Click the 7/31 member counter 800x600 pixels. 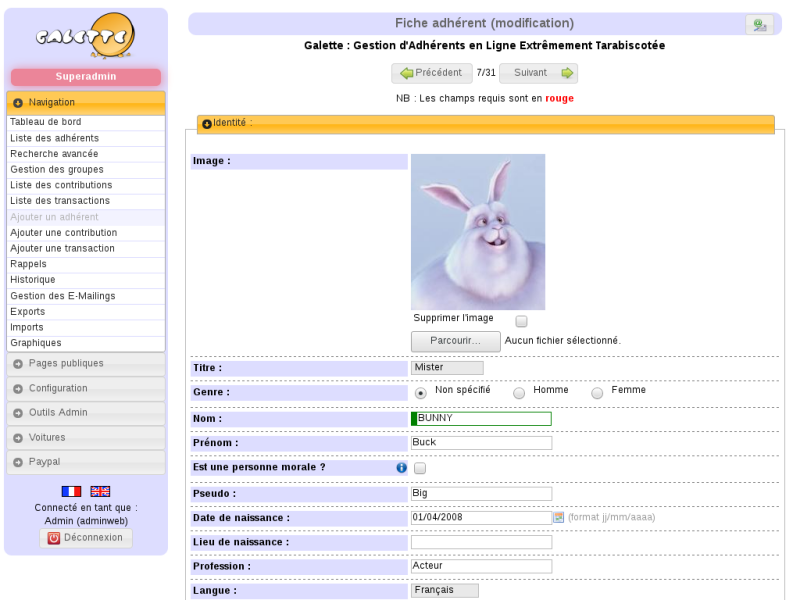pyautogui.click(x=486, y=73)
